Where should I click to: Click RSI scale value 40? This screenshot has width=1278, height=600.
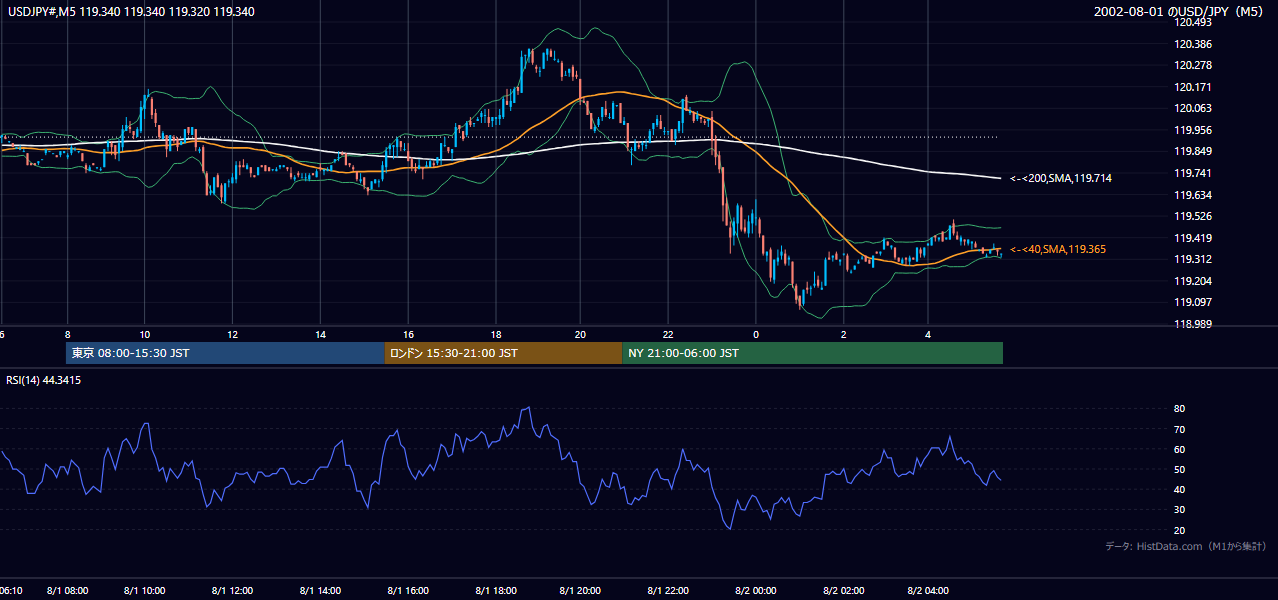(x=1180, y=490)
